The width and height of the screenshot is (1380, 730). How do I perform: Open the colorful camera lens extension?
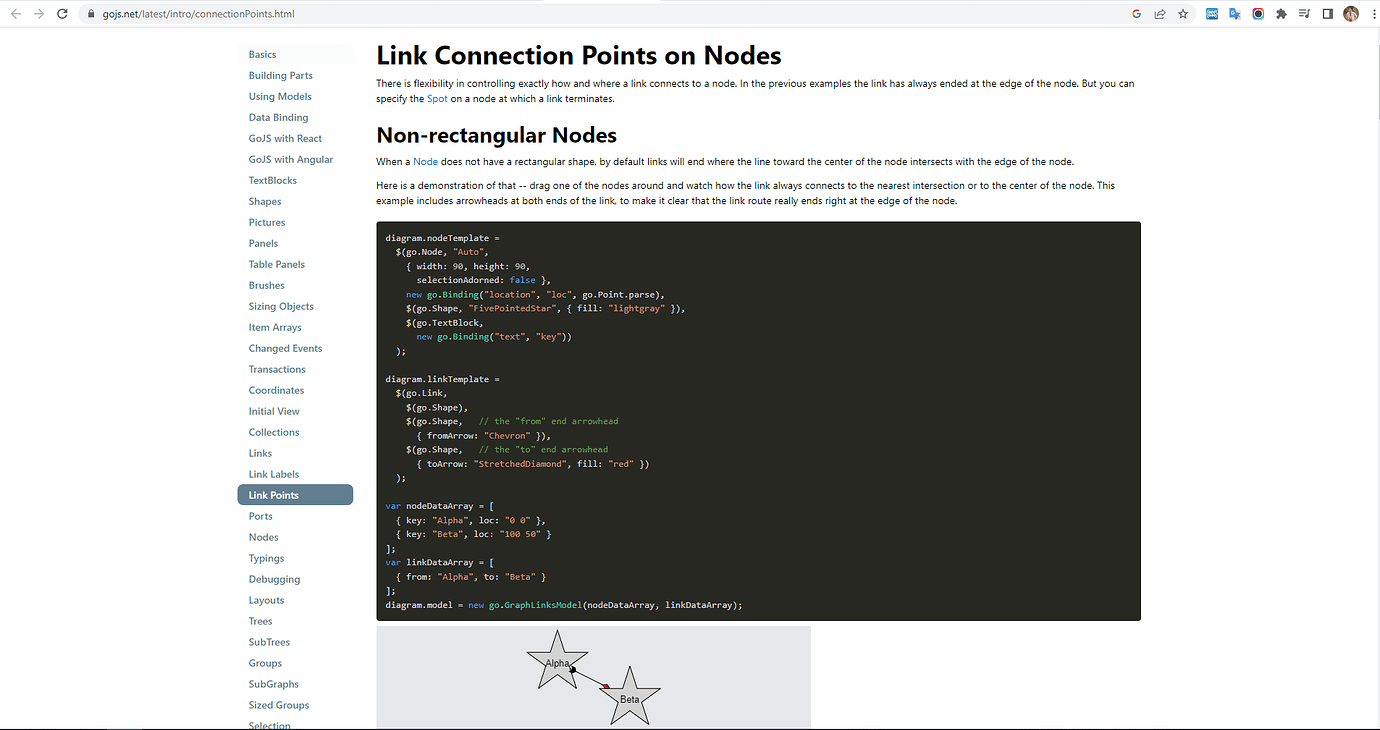(x=1258, y=14)
